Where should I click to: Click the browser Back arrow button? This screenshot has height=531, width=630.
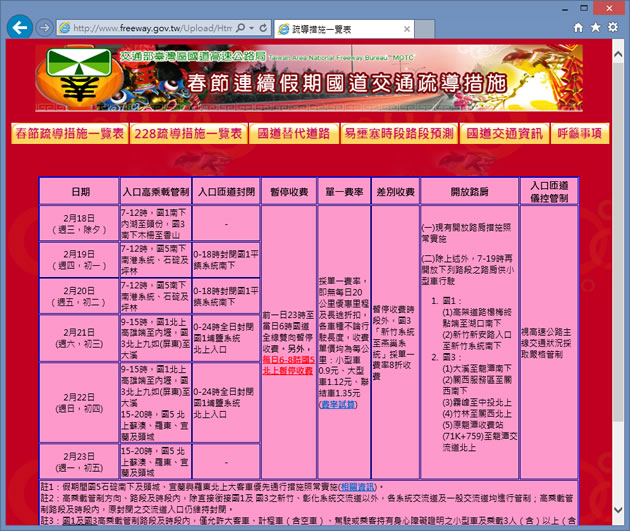(x=20, y=27)
